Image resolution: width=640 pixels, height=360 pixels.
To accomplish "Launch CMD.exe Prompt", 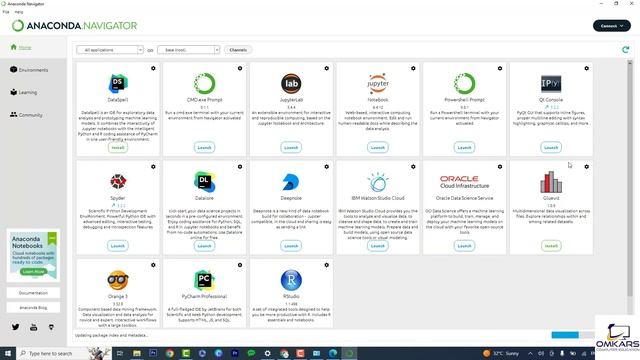I will (x=204, y=147).
